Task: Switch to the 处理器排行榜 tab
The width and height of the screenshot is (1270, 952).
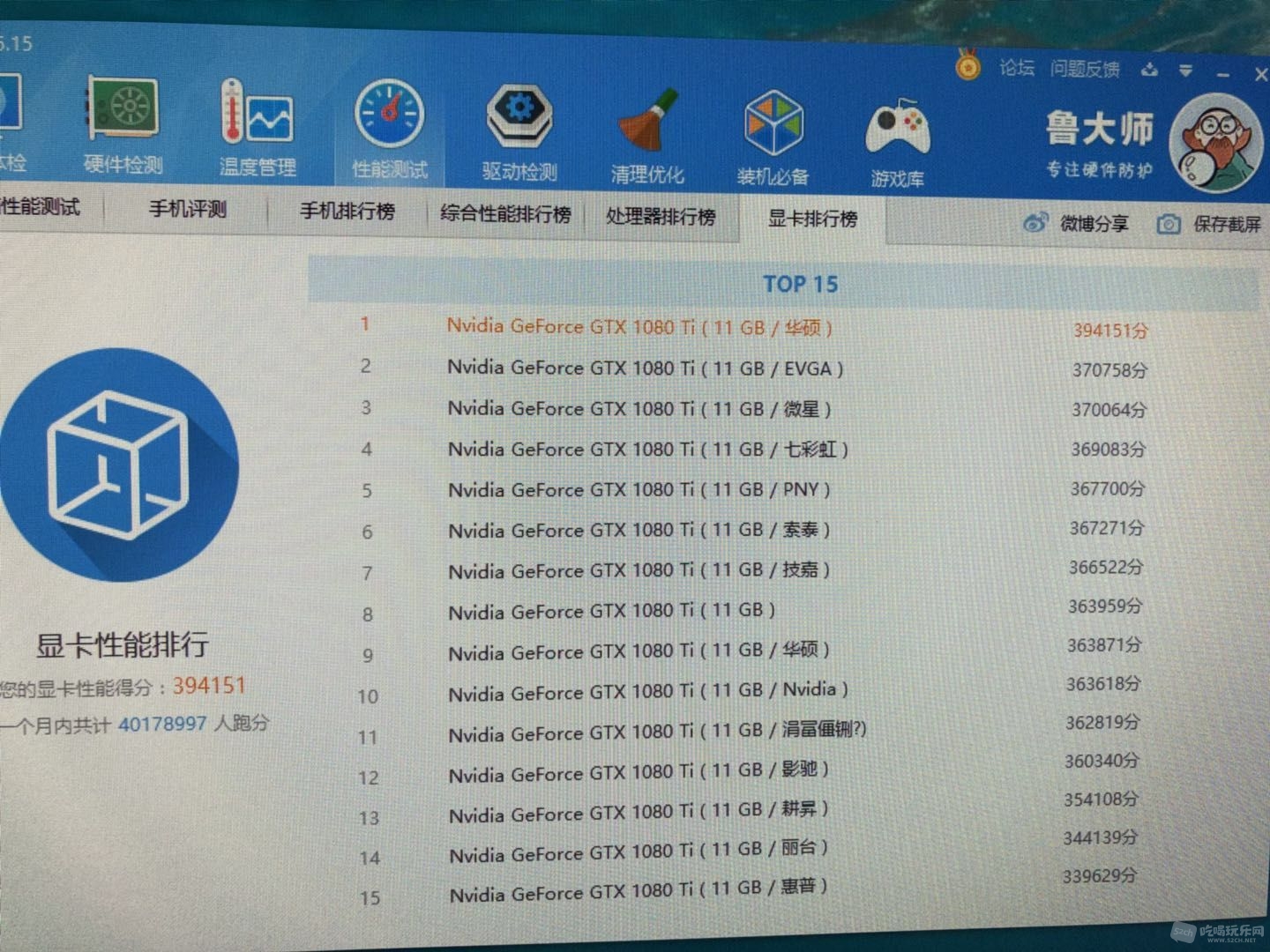Action: [660, 216]
